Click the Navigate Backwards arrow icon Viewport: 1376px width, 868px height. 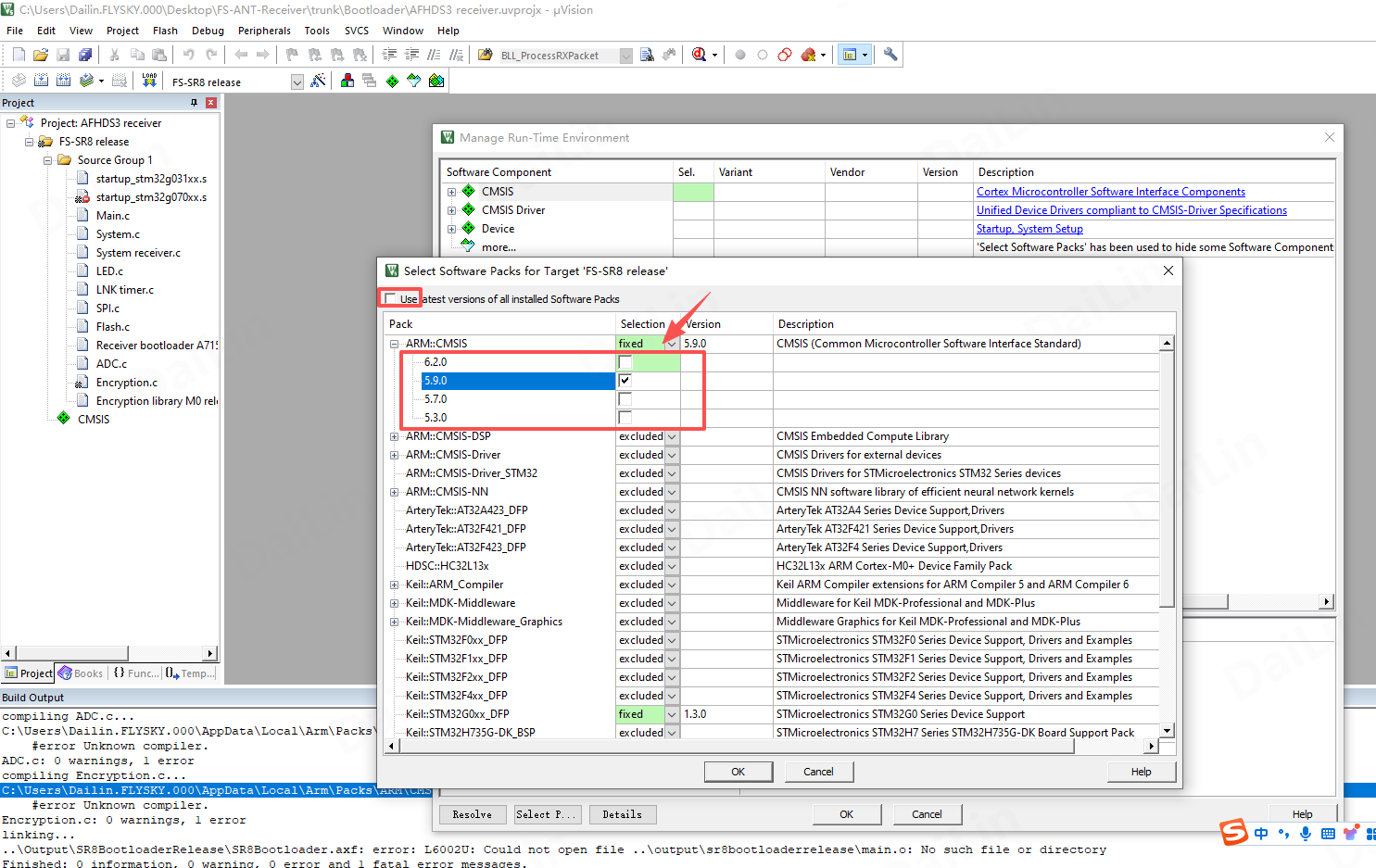pos(241,55)
